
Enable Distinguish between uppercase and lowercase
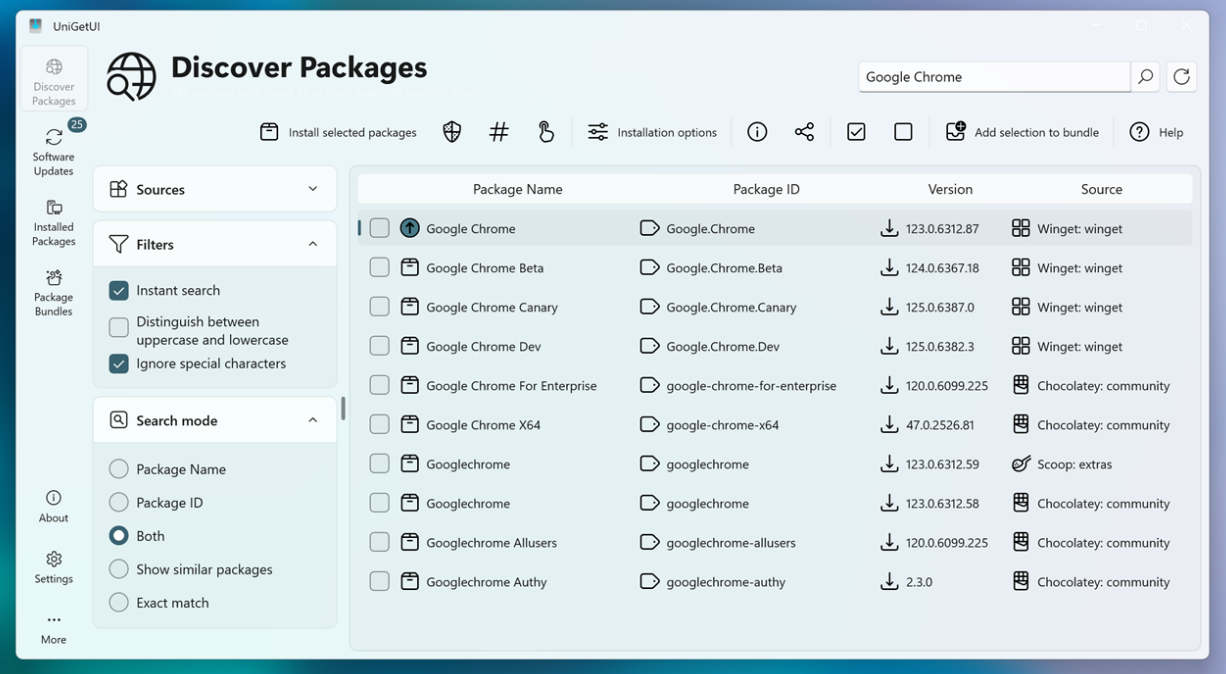118,327
